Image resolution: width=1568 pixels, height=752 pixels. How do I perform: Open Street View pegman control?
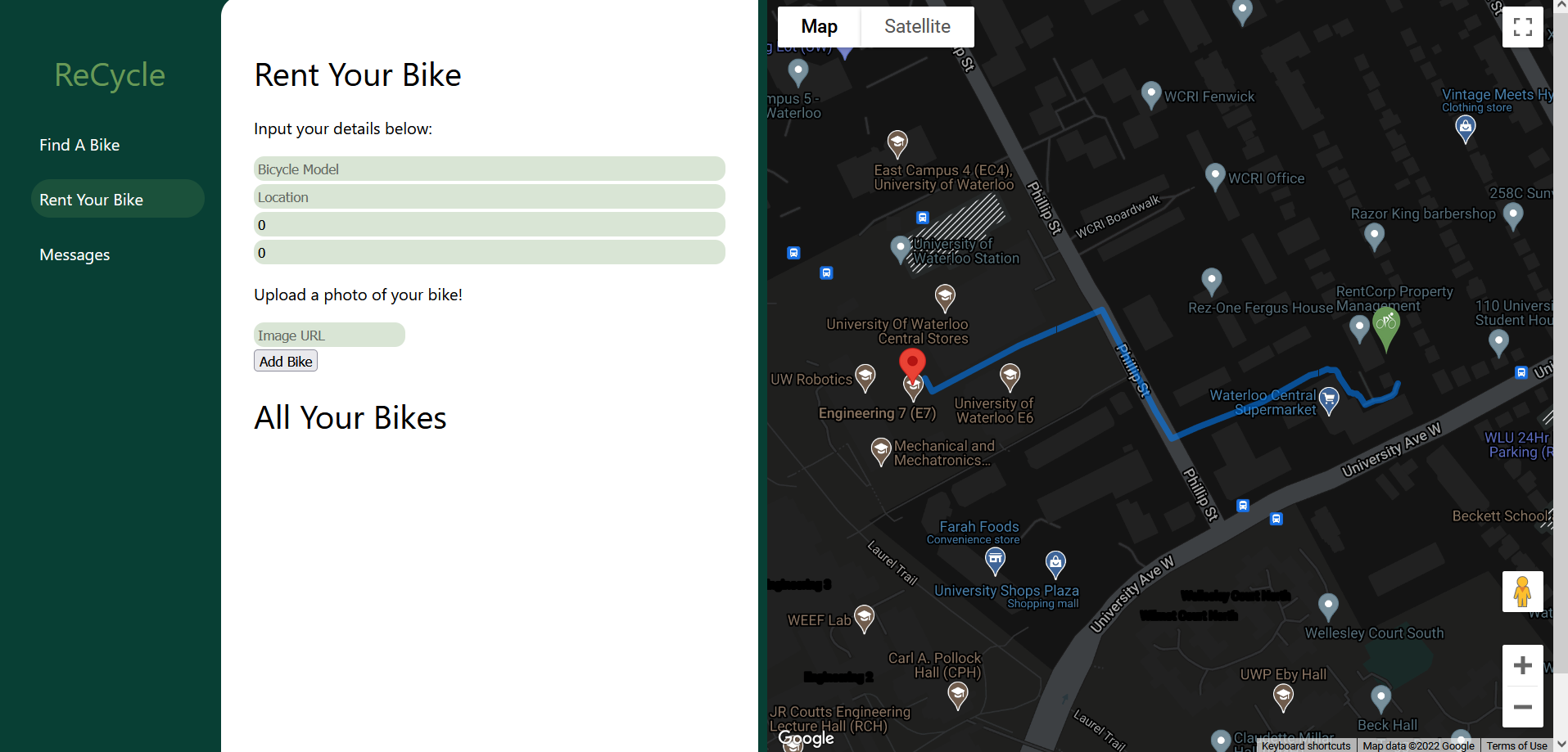1523,592
